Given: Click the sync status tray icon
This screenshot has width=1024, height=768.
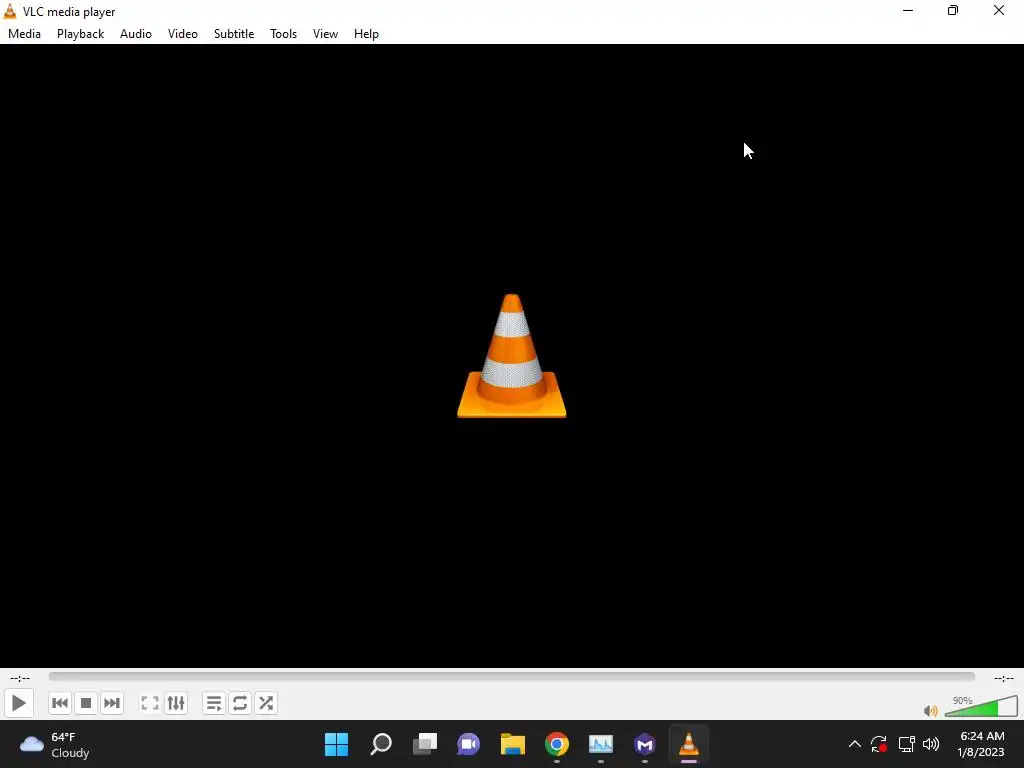Looking at the screenshot, I should (879, 744).
